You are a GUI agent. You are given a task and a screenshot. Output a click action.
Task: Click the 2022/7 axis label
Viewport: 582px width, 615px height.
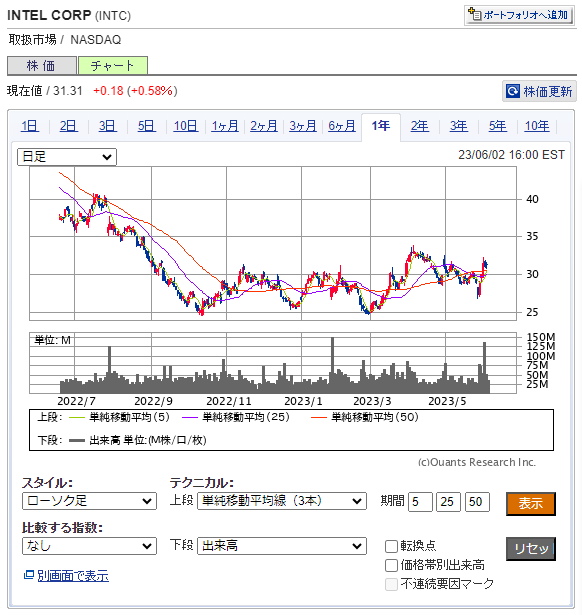pos(76,401)
